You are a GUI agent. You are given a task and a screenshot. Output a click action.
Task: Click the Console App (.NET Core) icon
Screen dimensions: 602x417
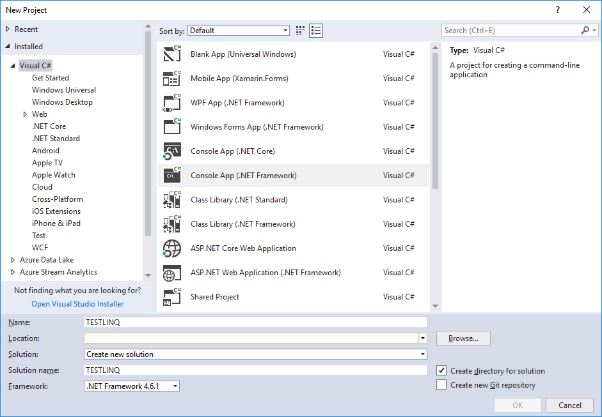(x=172, y=151)
